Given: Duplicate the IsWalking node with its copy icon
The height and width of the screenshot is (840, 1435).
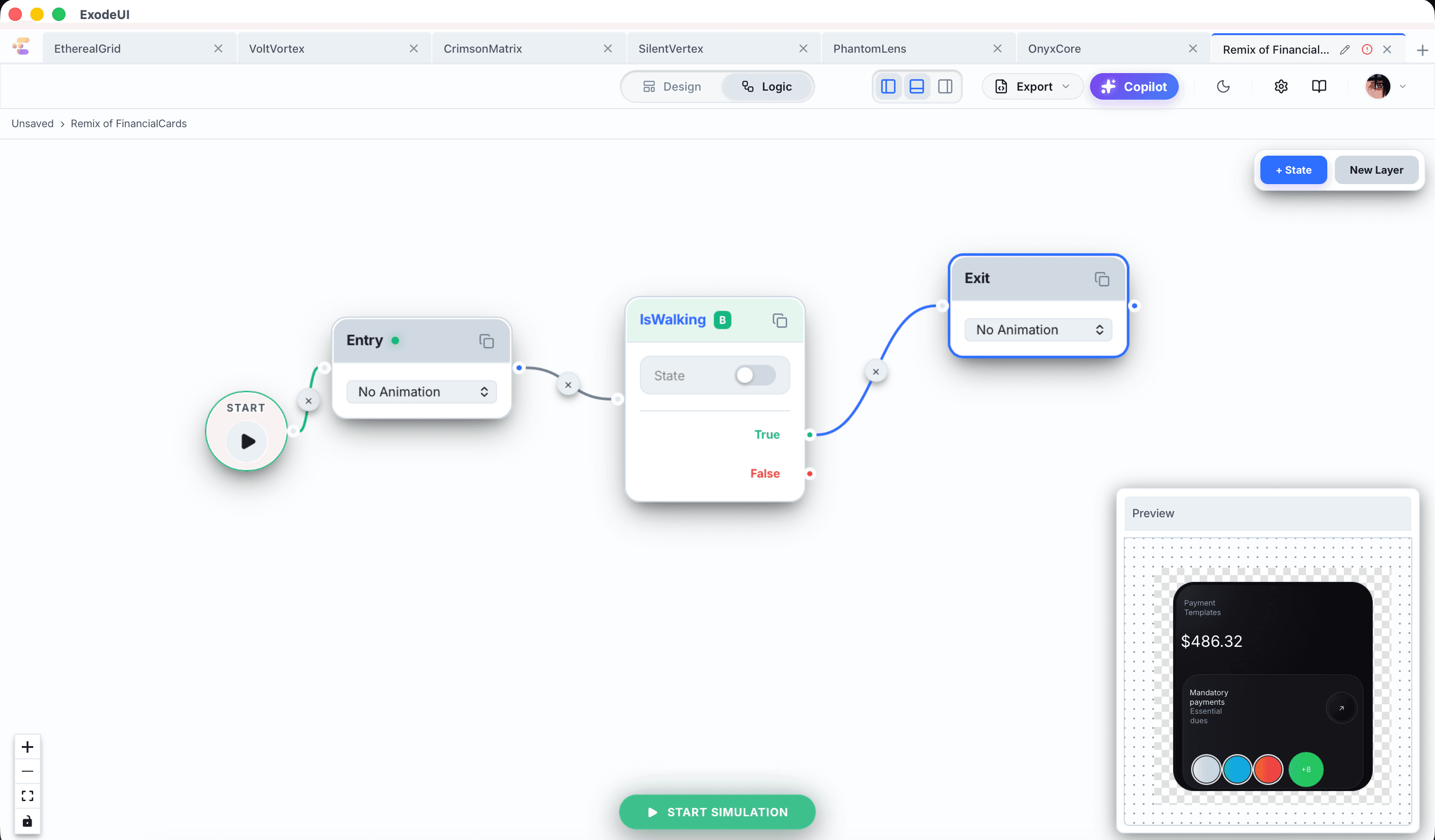Looking at the screenshot, I should tap(780, 320).
